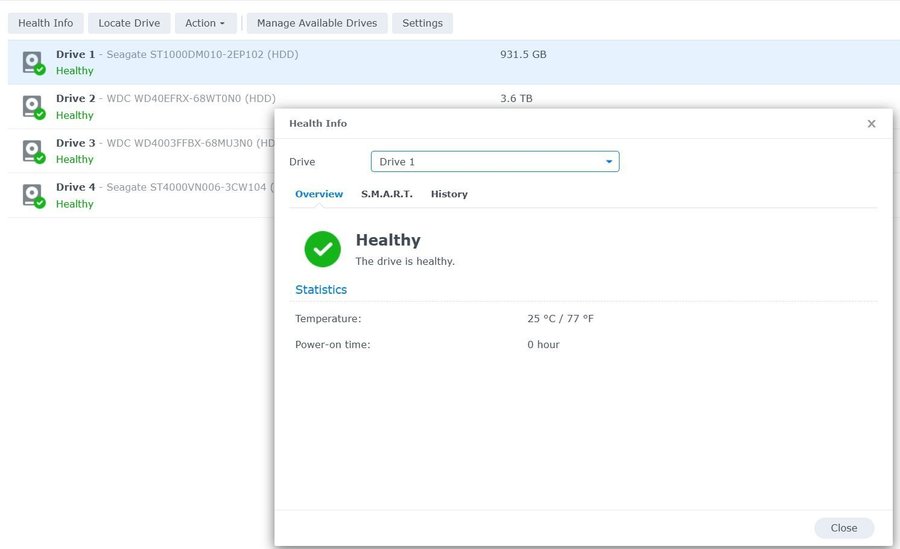Click the Healthy status under Drive 3
Viewport: 900px width, 549px height.
pyautogui.click(x=75, y=159)
